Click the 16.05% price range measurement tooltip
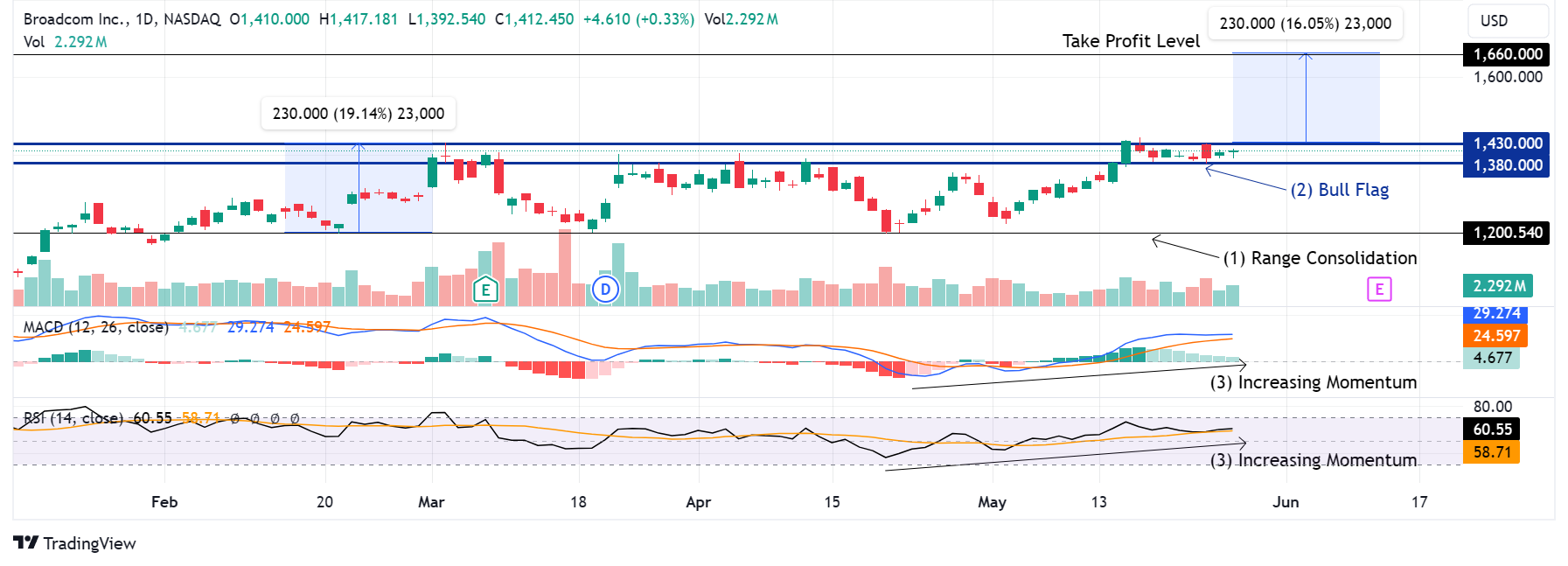The width and height of the screenshot is (1568, 566). [1305, 24]
